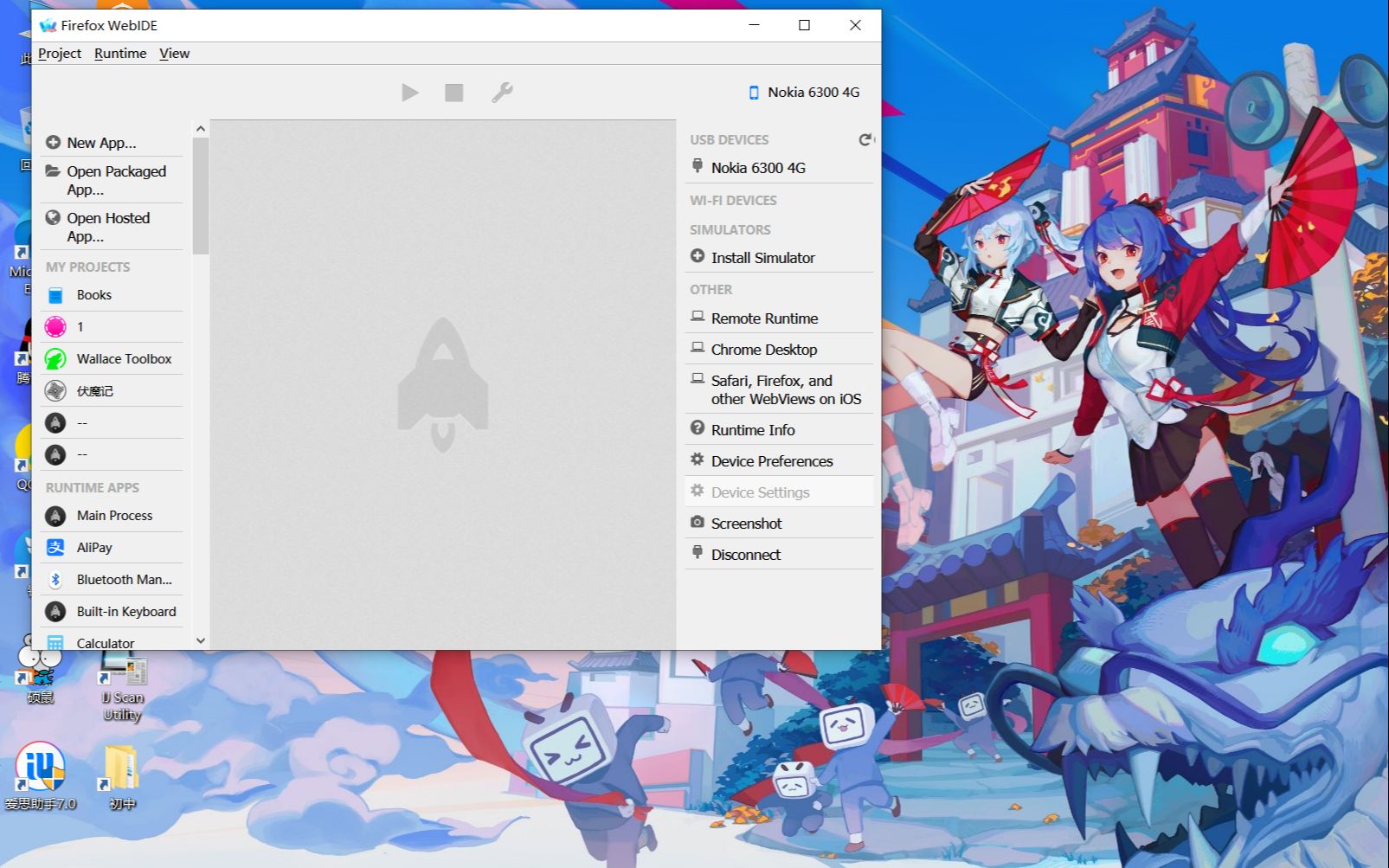Open Device Preferences
Image resolution: width=1389 pixels, height=868 pixels.
tap(779, 461)
